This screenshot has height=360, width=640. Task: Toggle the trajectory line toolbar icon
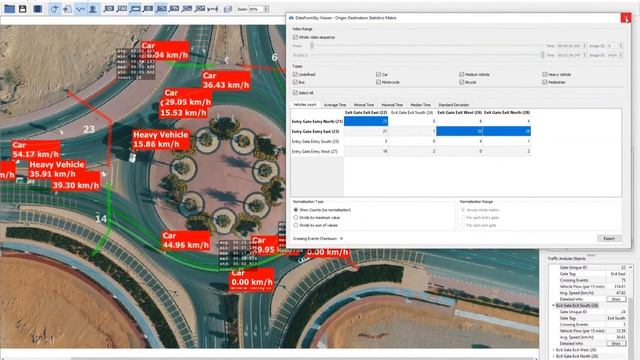(80, 9)
